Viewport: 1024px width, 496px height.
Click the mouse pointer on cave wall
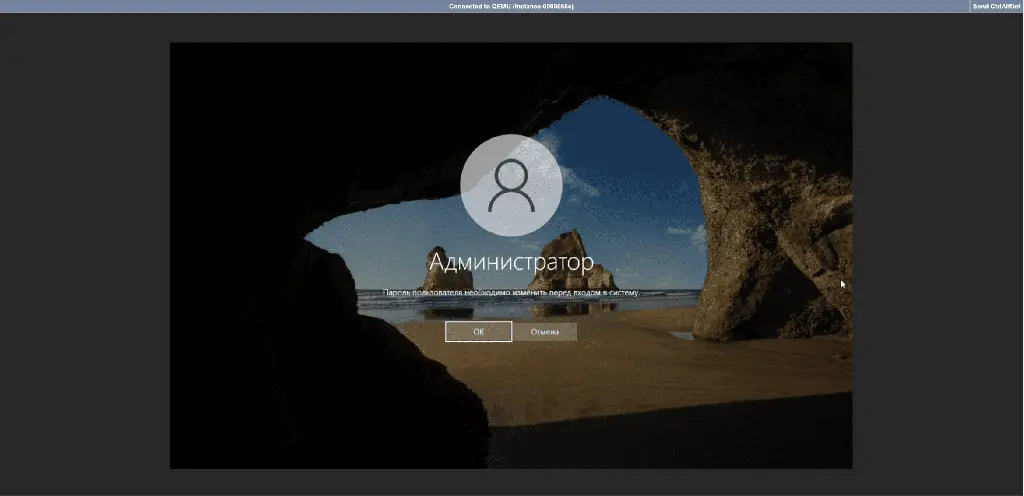[842, 284]
